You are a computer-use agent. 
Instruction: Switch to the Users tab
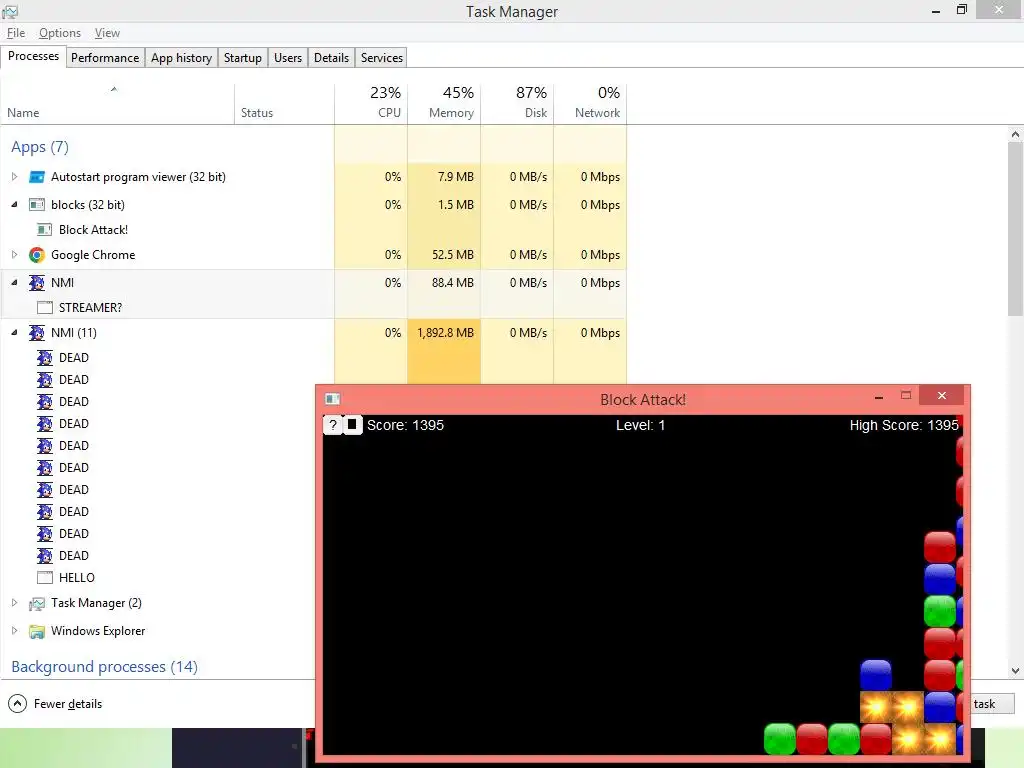click(x=288, y=57)
